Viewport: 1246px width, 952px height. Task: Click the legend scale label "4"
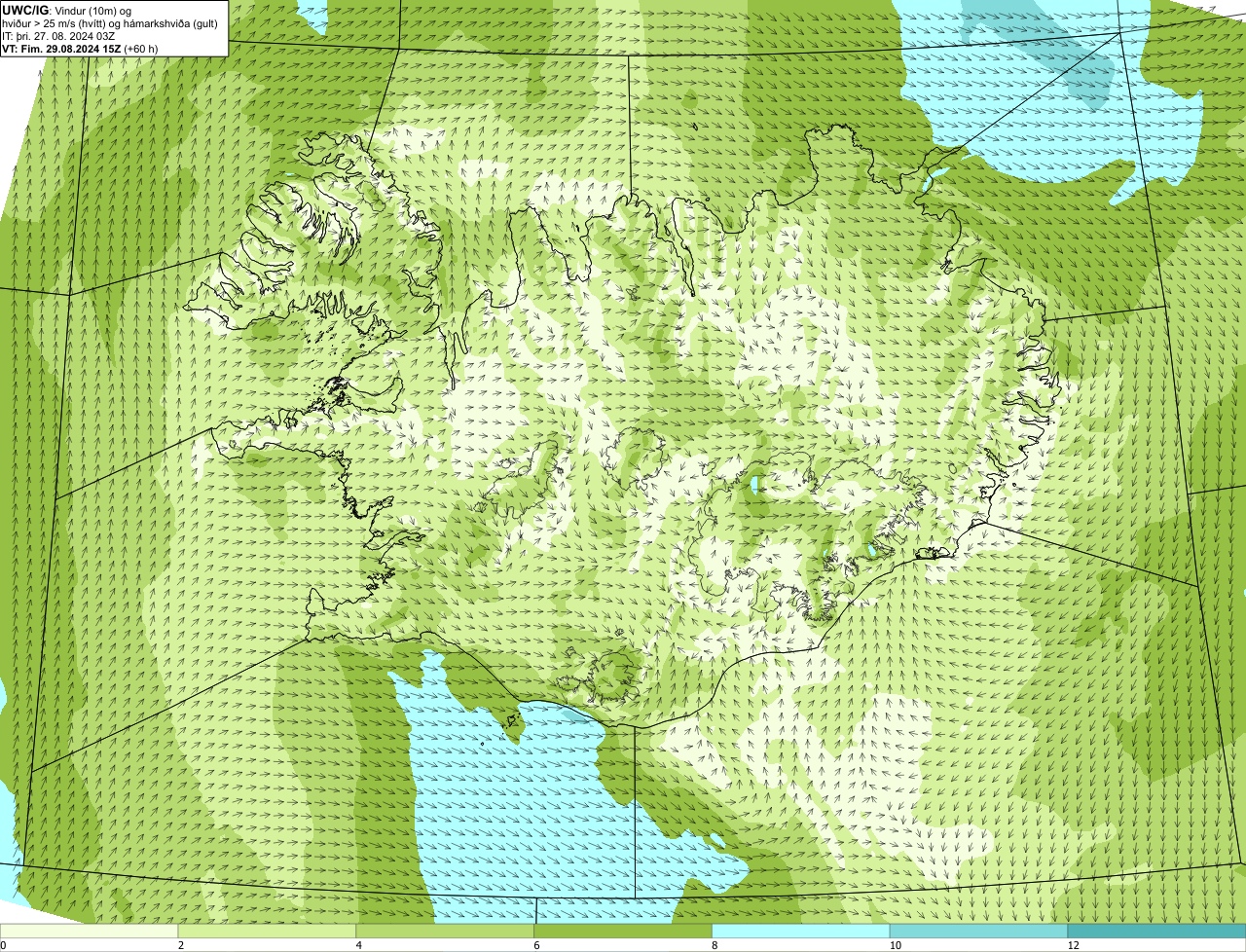click(359, 945)
